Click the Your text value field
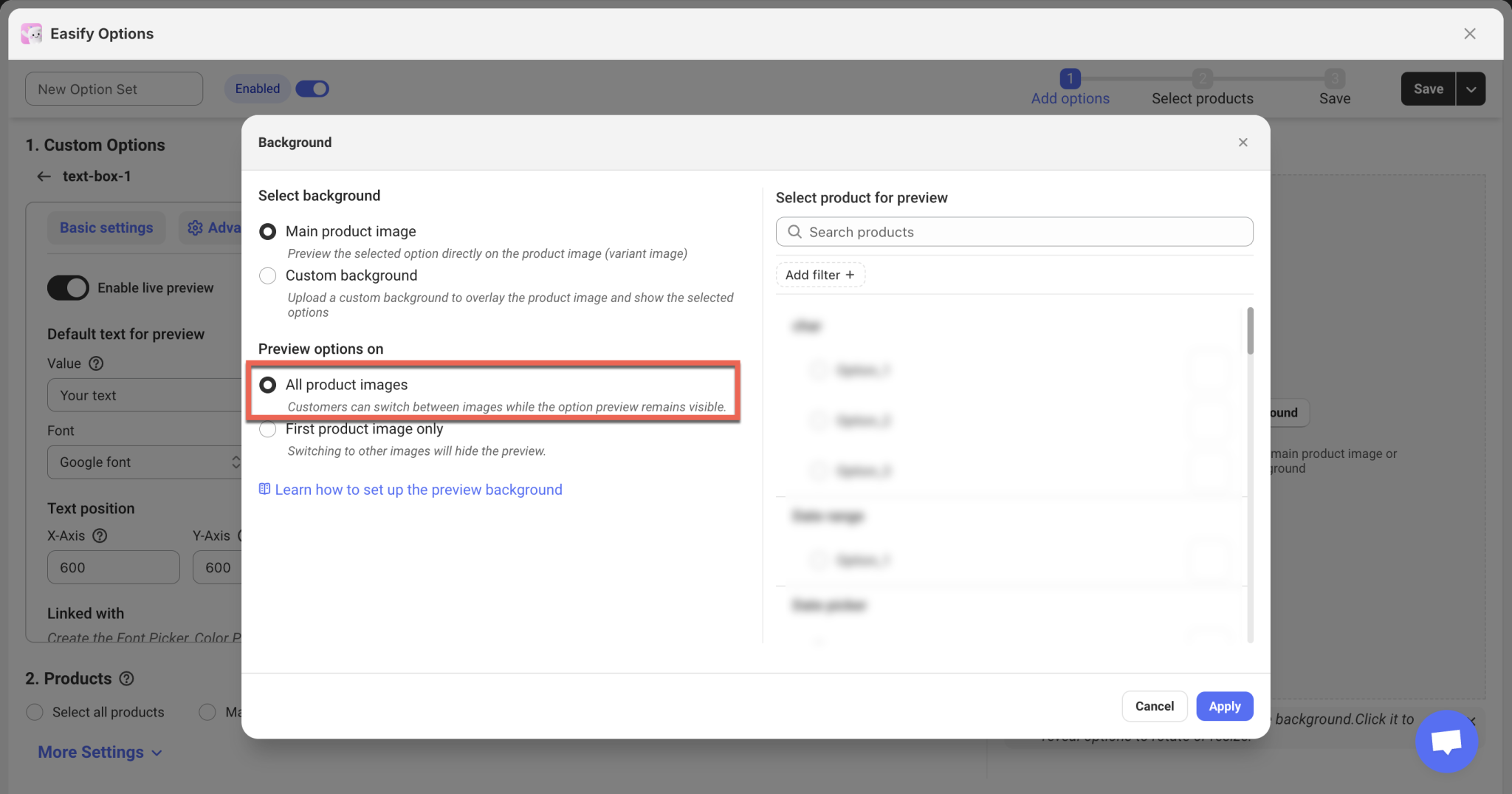Screen dimensions: 1512x794 (x=145, y=395)
